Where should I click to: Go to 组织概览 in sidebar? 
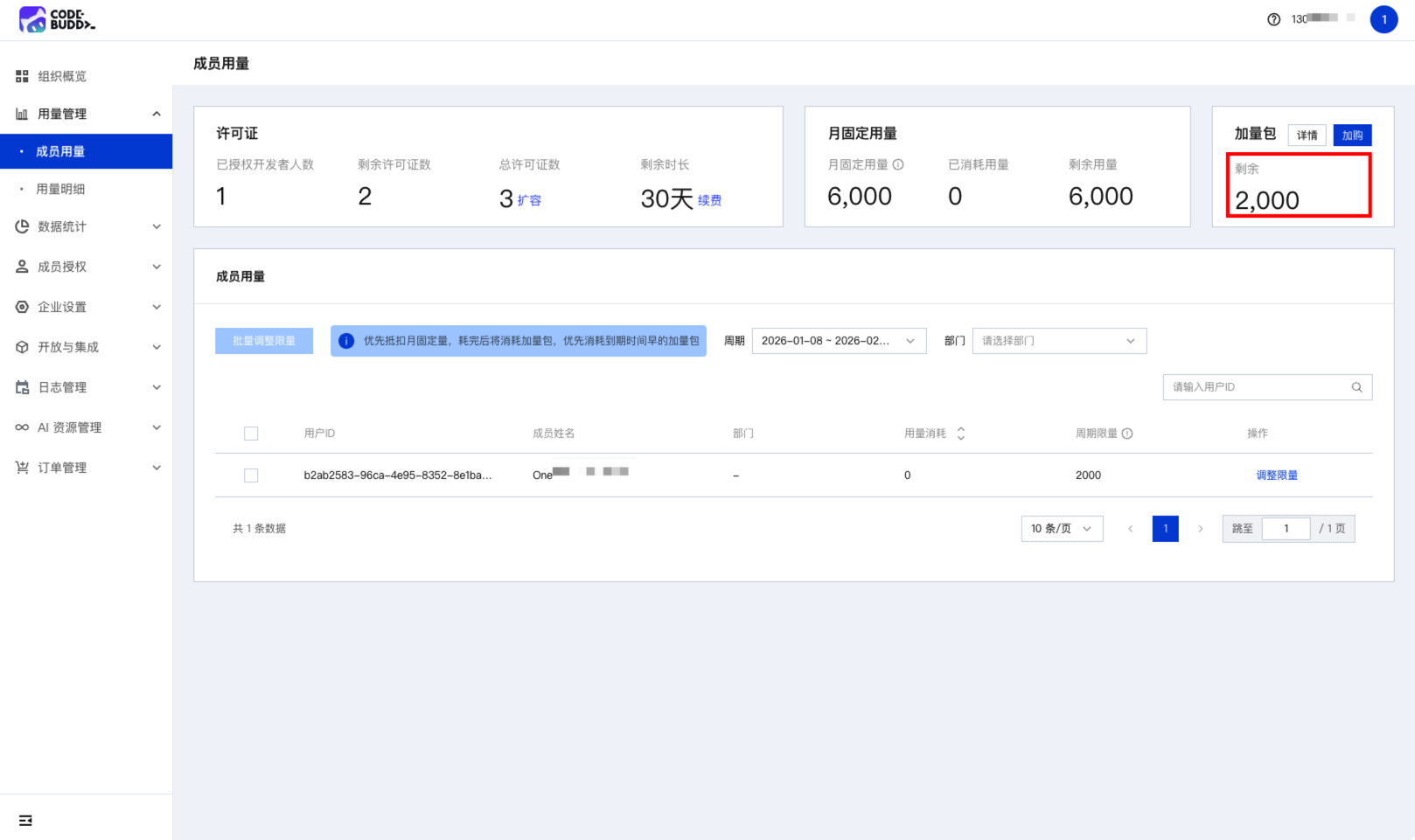tap(62, 76)
